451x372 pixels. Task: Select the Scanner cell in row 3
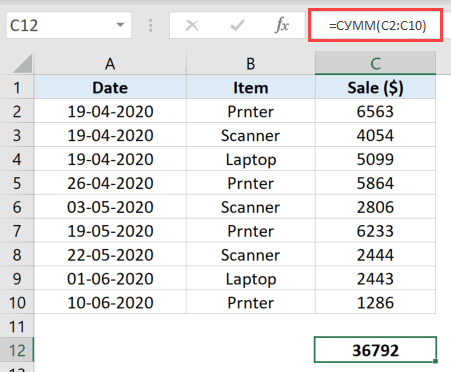251,135
